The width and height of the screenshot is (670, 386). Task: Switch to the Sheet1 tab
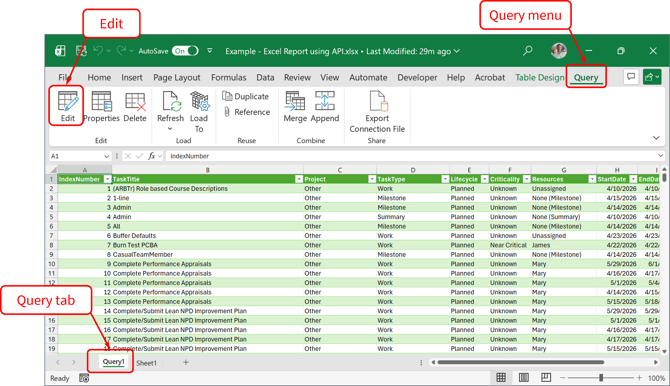tap(147, 363)
